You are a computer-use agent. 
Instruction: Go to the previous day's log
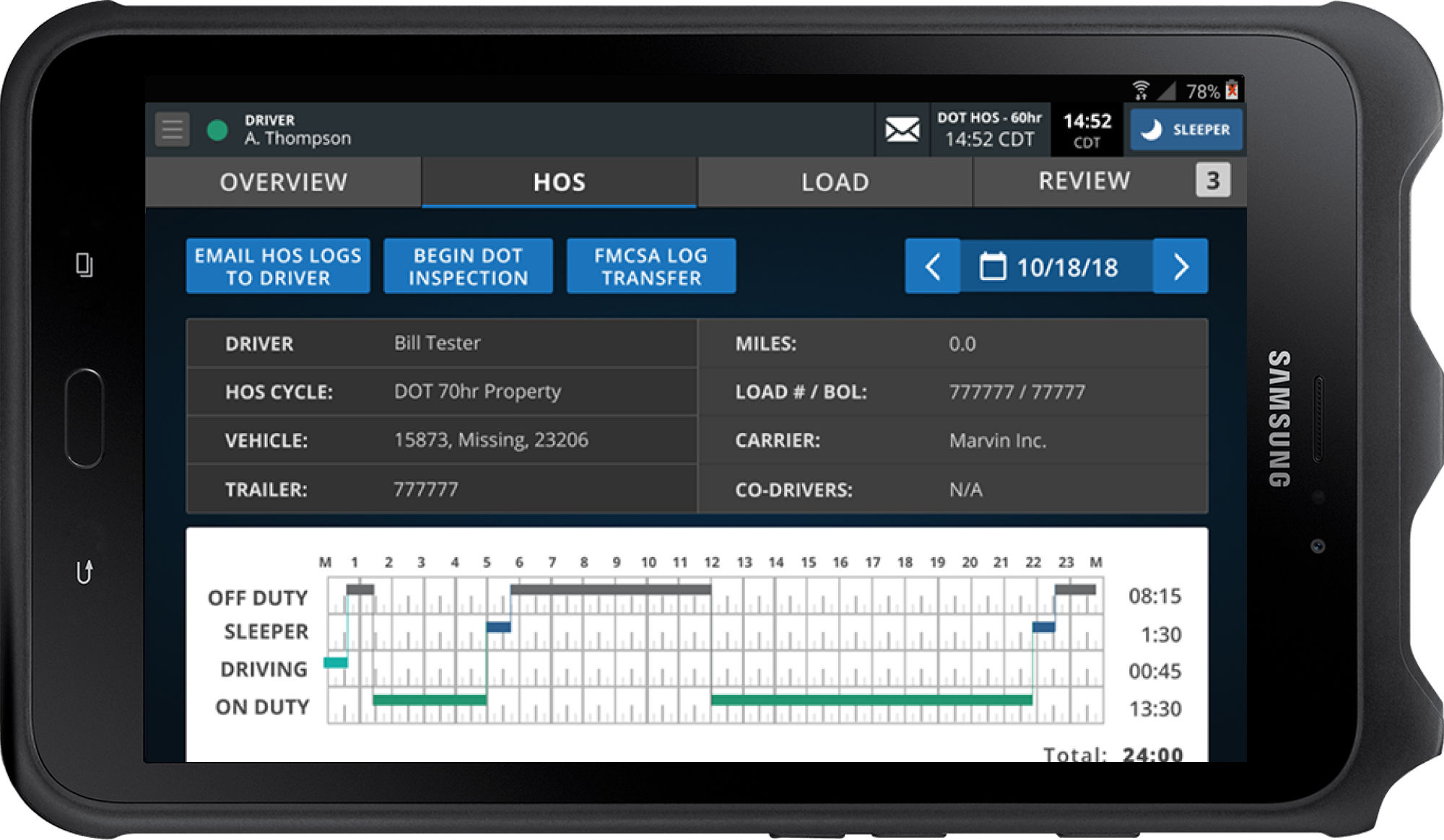932,266
